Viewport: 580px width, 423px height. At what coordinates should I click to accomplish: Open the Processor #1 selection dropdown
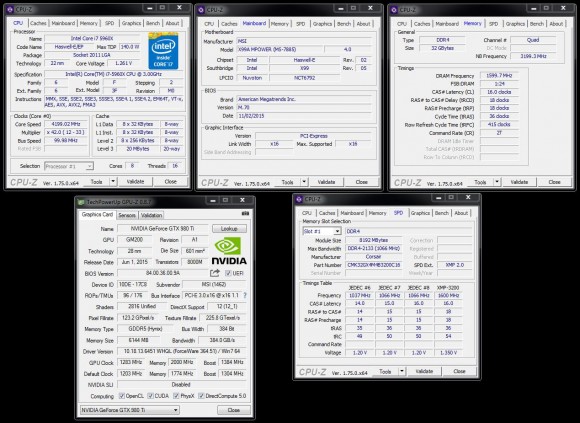(69, 166)
